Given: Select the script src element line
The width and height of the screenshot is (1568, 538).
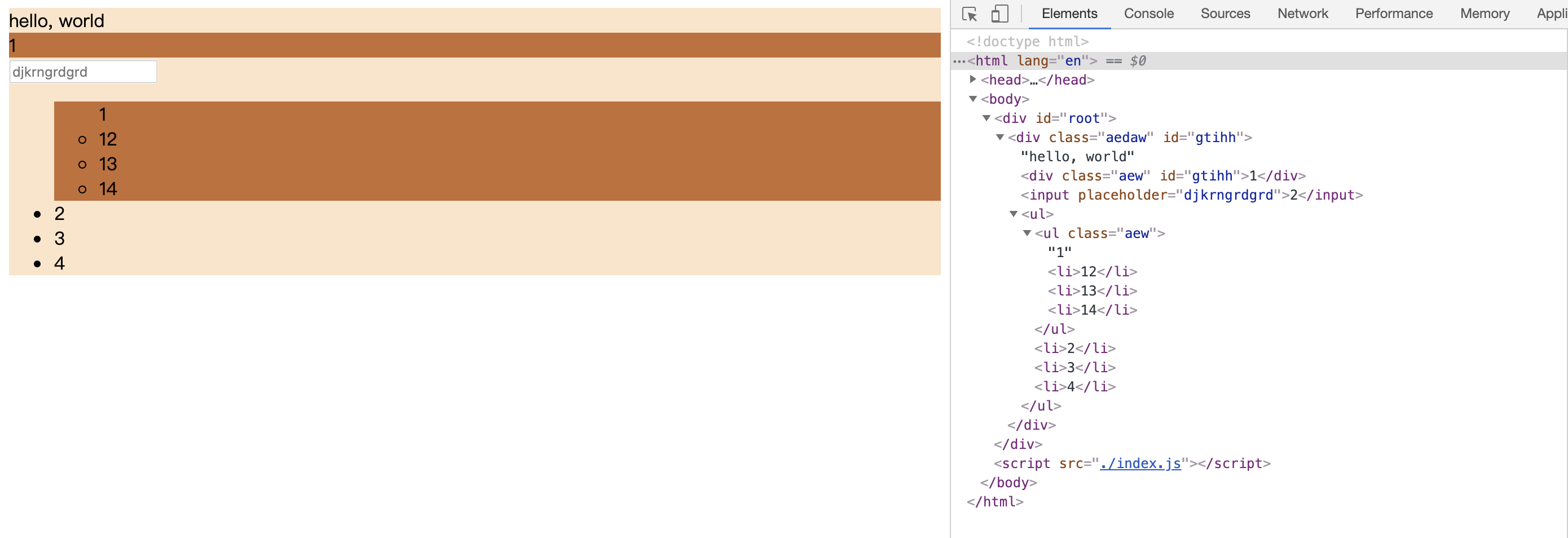Looking at the screenshot, I should coord(1131,463).
